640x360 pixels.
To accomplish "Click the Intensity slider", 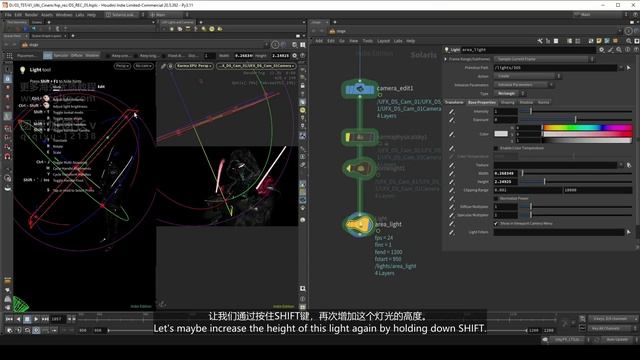I will (x=576, y=111).
